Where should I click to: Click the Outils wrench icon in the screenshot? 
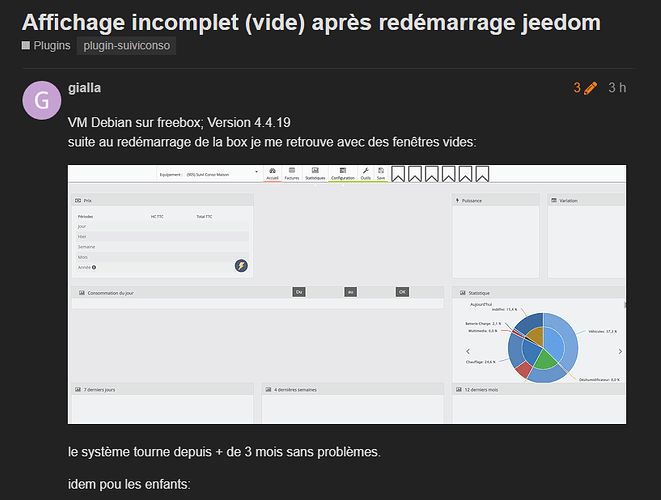[x=365, y=173]
